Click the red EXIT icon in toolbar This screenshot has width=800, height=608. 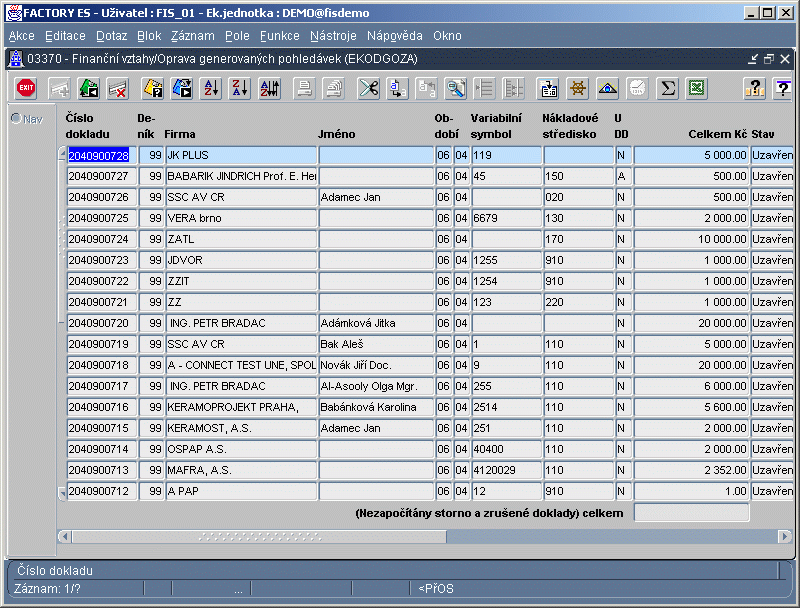pyautogui.click(x=27, y=88)
